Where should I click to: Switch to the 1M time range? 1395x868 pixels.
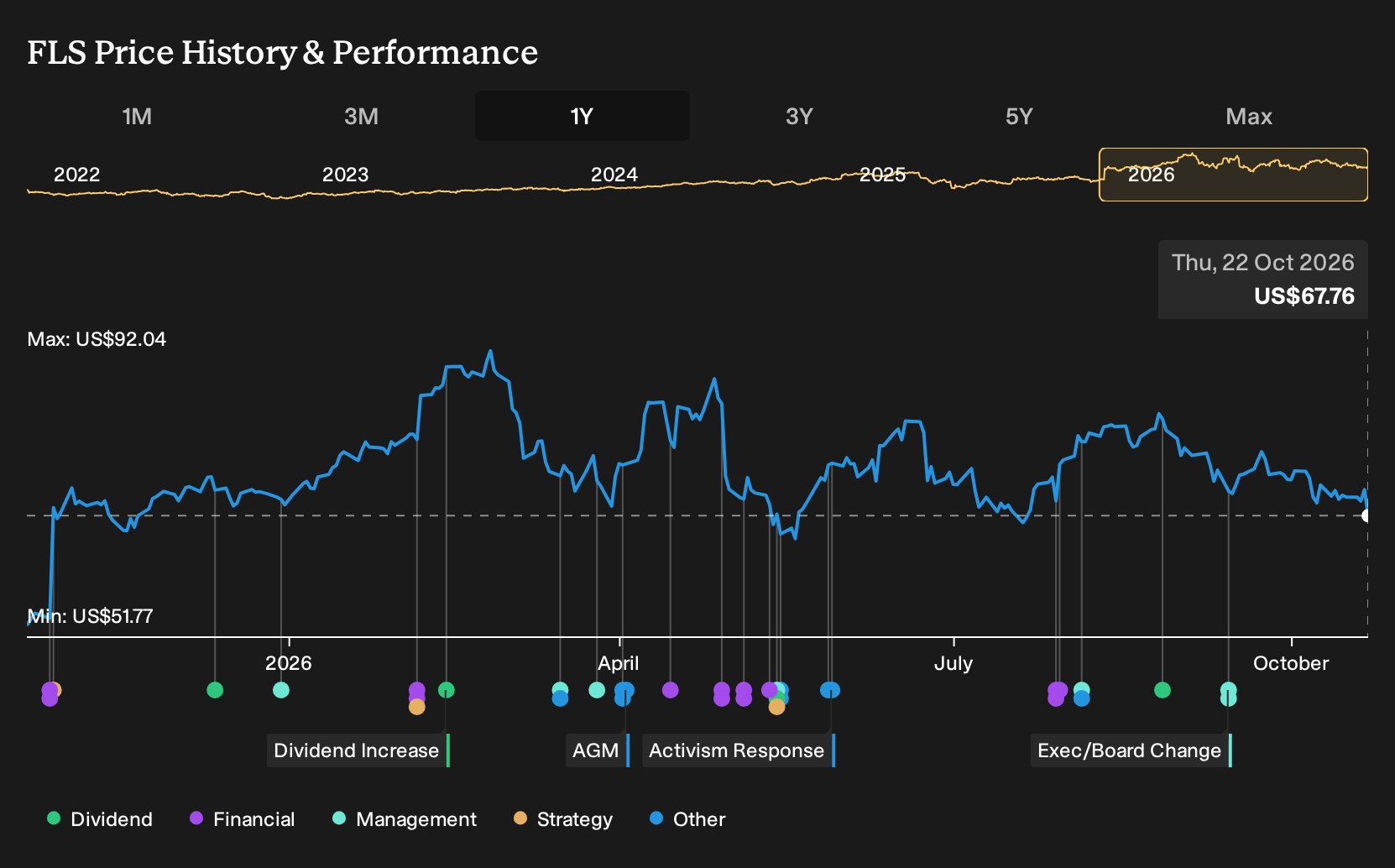[137, 116]
